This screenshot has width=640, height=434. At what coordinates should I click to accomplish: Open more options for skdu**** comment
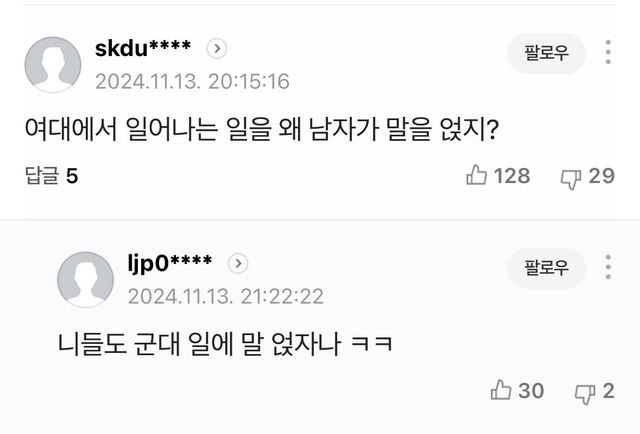click(x=609, y=54)
